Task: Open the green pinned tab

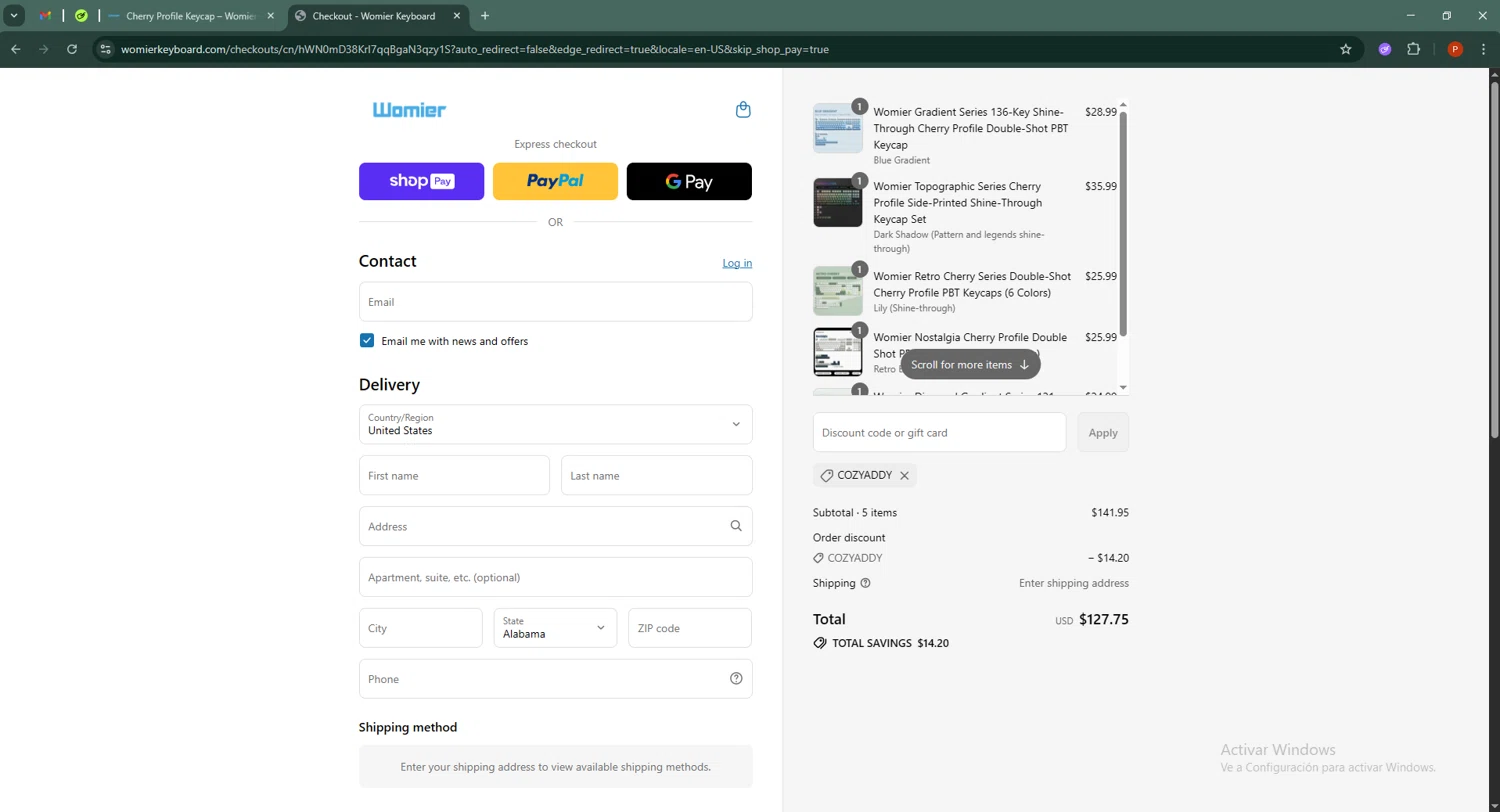Action: 81,16
